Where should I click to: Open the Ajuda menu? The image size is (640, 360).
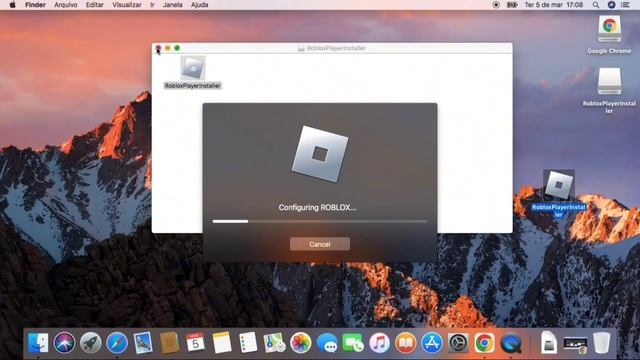click(200, 5)
